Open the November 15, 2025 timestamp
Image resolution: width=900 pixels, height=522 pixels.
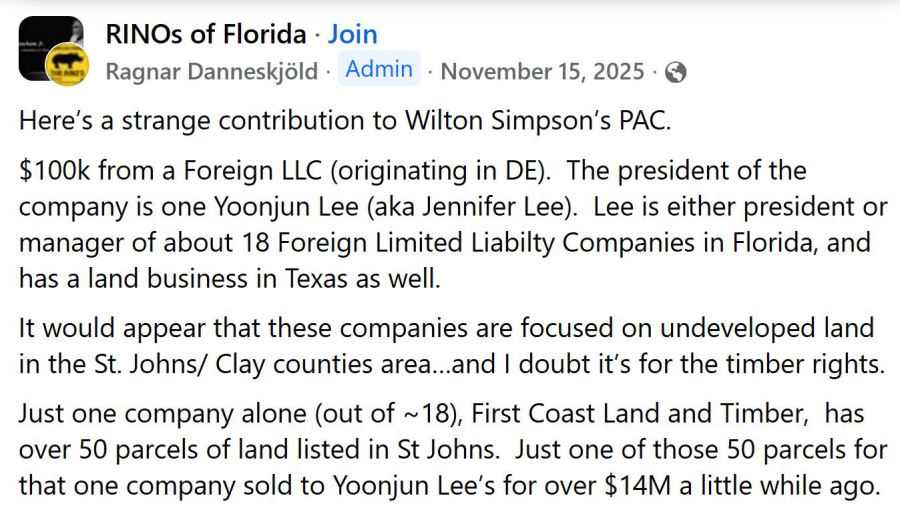click(x=544, y=72)
